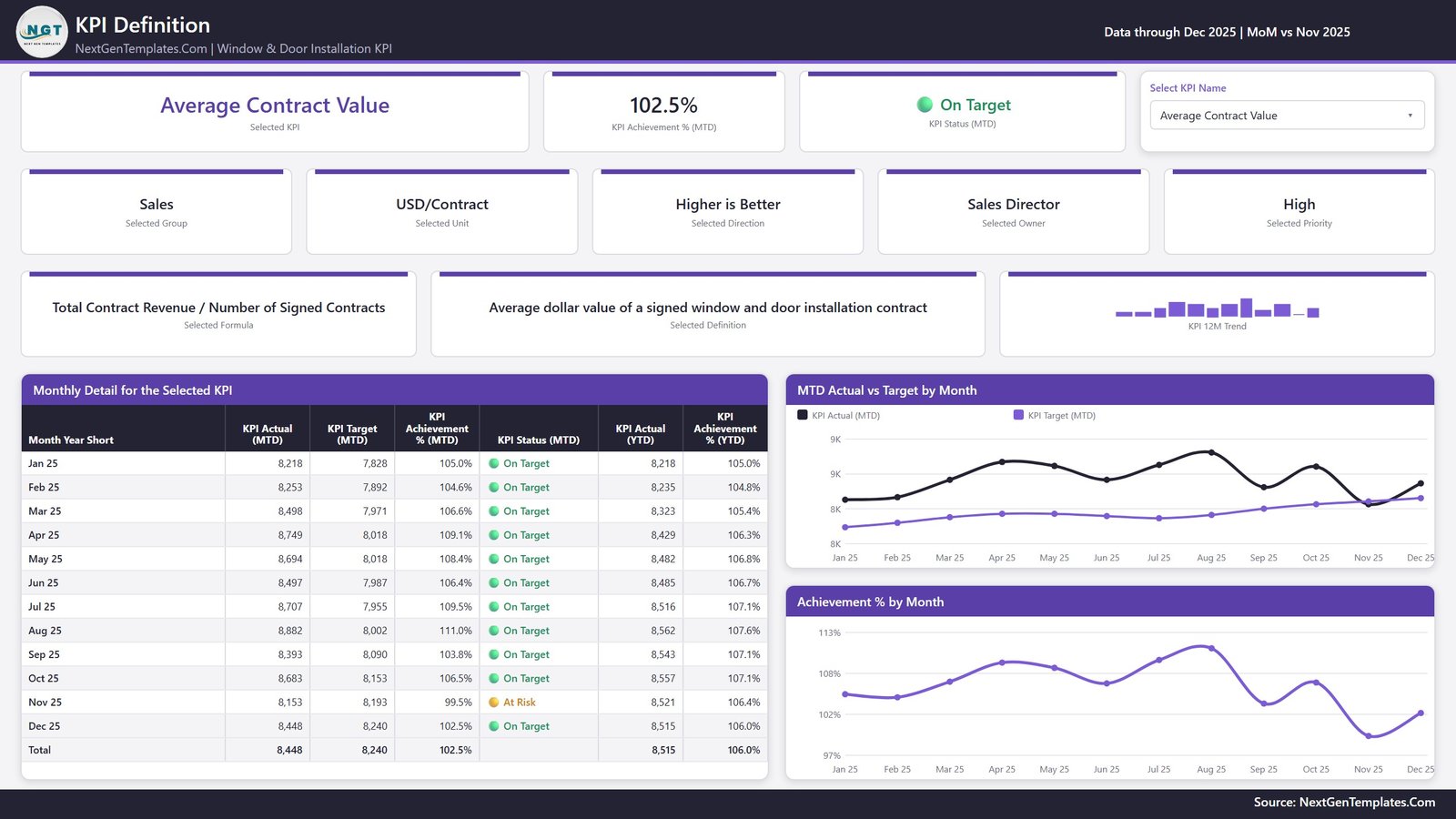
Task: Click the On Target status for Jun 25
Action: point(526,583)
